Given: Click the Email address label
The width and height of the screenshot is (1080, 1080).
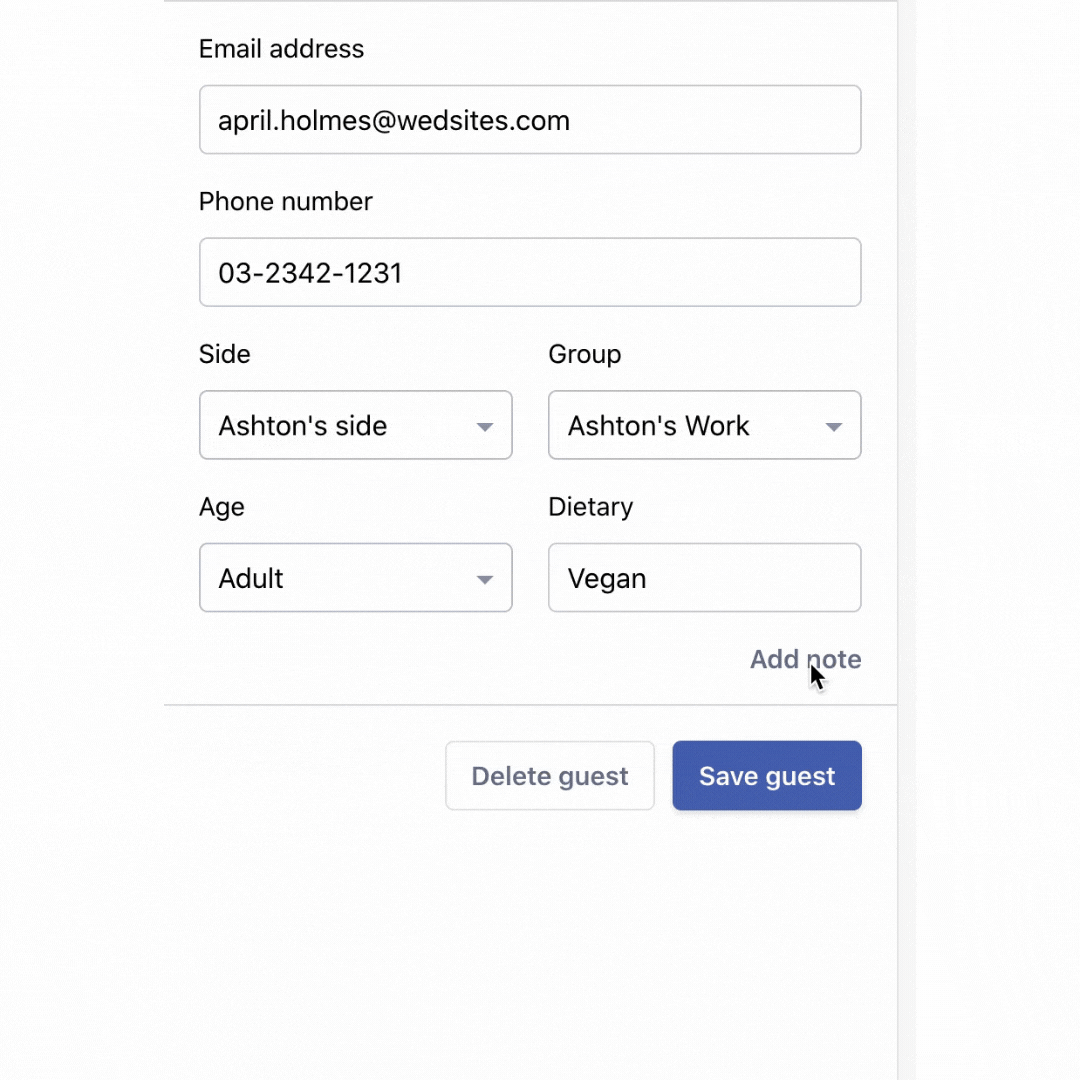Looking at the screenshot, I should click(281, 49).
